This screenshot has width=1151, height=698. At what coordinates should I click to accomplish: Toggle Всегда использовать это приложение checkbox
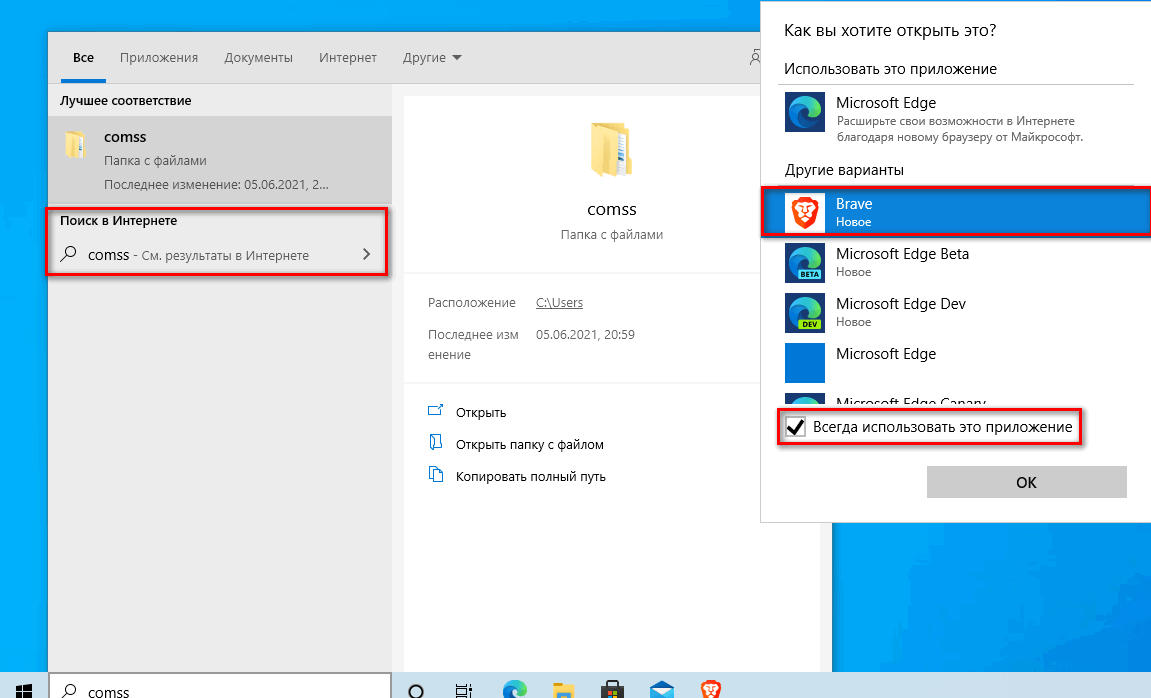pyautogui.click(x=796, y=426)
